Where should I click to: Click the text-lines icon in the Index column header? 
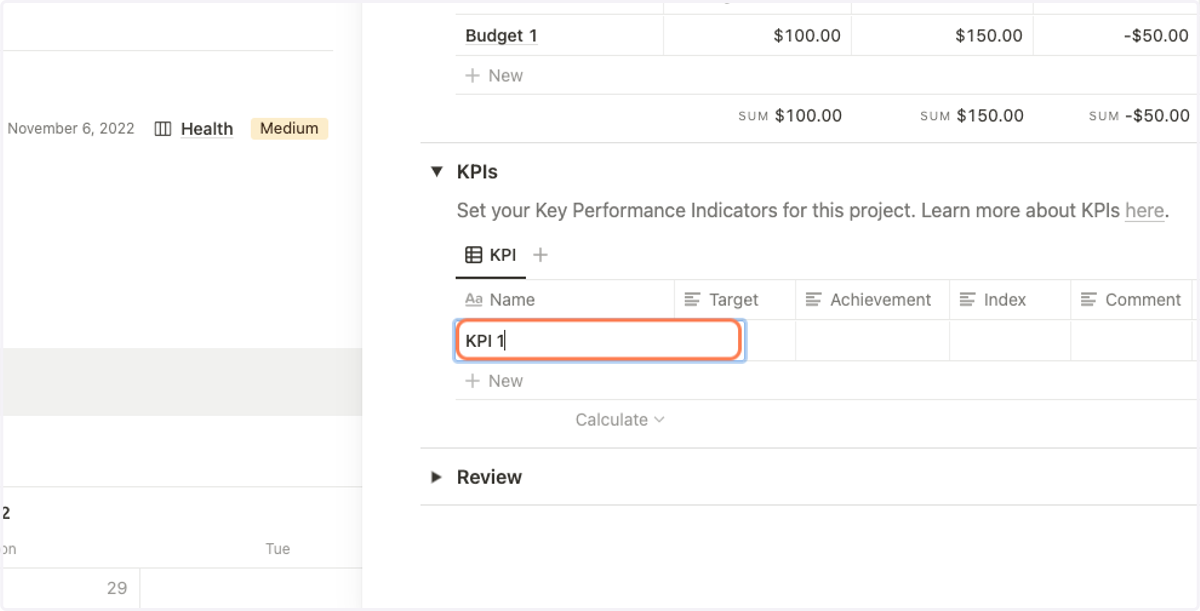tap(967, 300)
